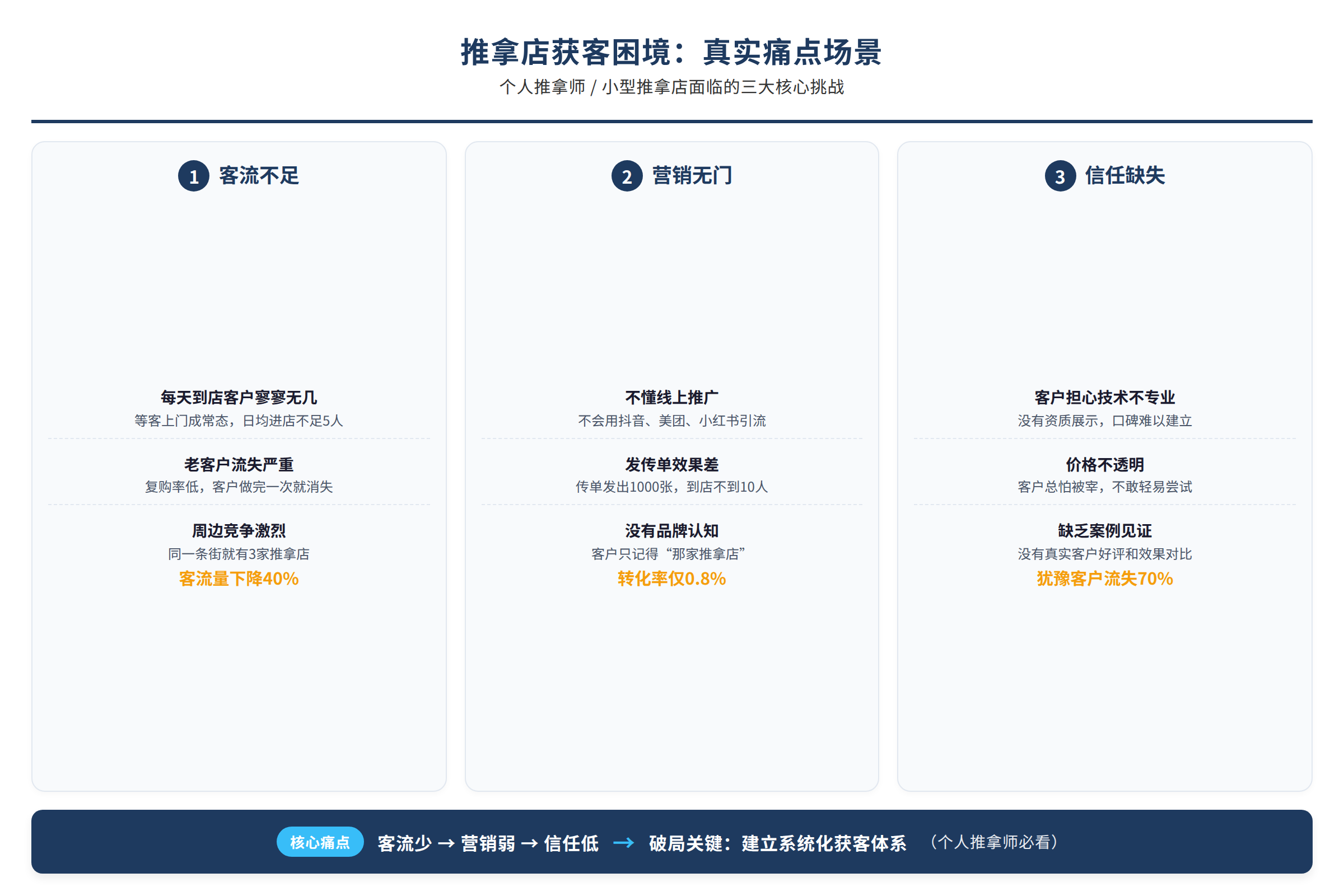Click 传单发出1000张，到店不到10人
The width and height of the screenshot is (1344, 896).
(x=672, y=487)
